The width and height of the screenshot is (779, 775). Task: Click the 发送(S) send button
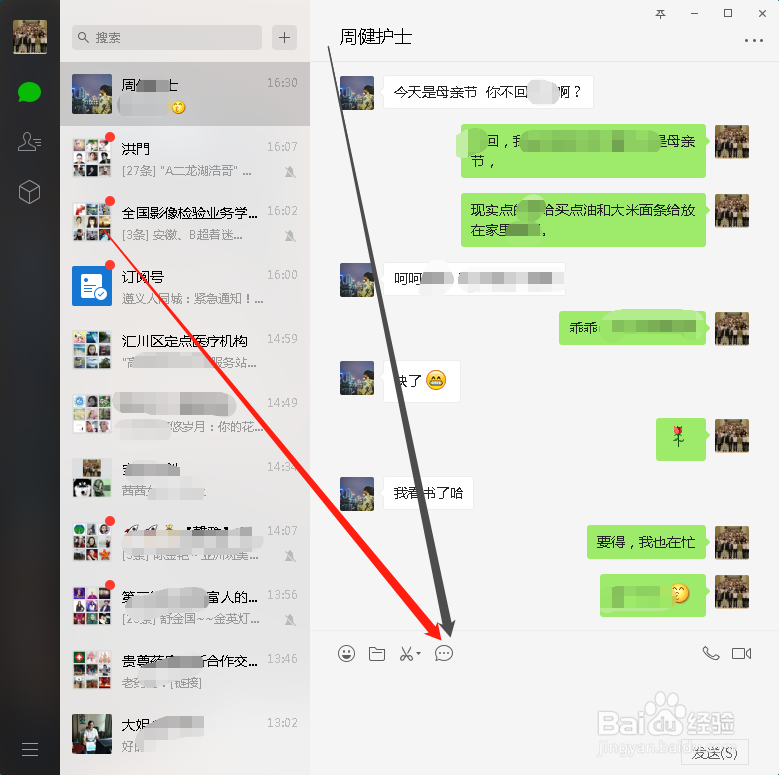(715, 753)
